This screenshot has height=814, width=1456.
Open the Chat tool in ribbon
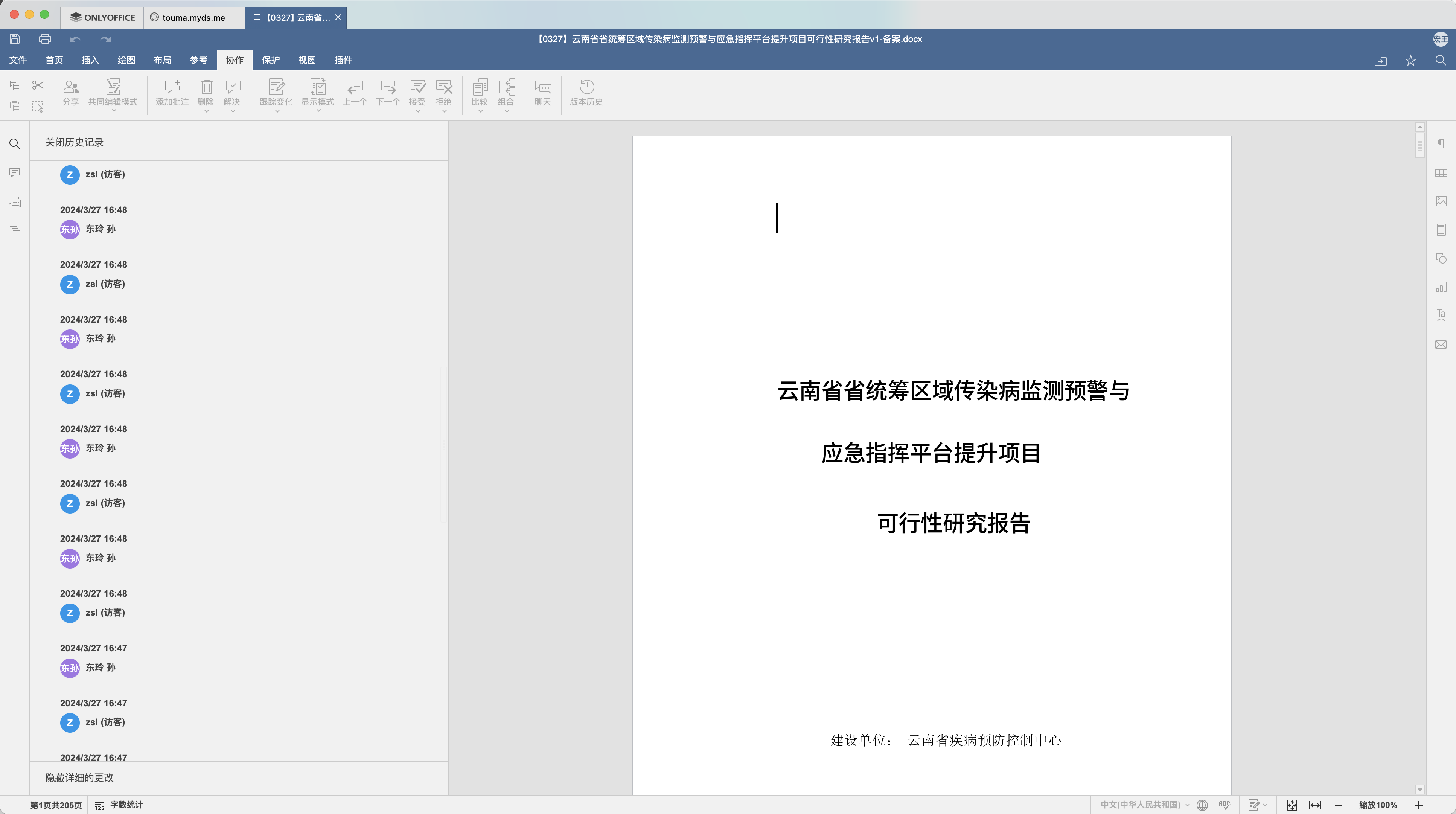click(x=542, y=93)
